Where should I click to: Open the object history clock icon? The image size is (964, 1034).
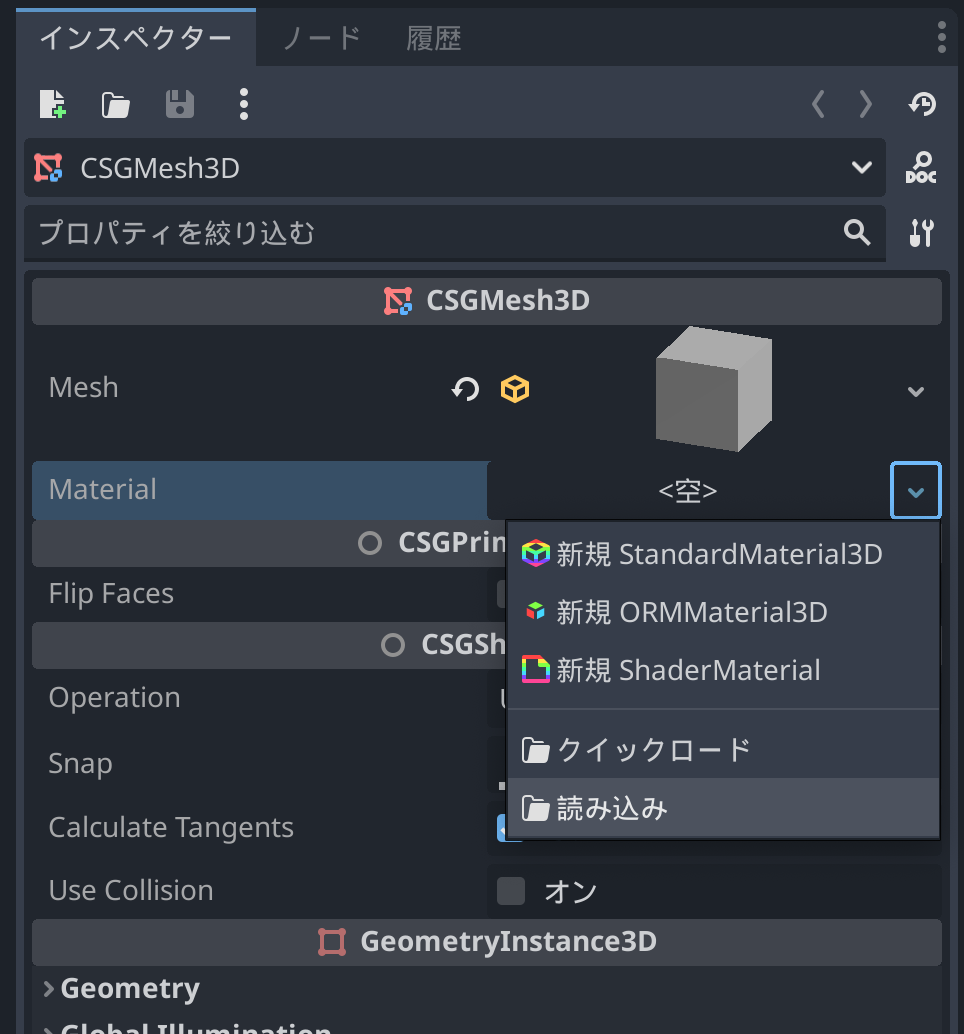click(922, 104)
